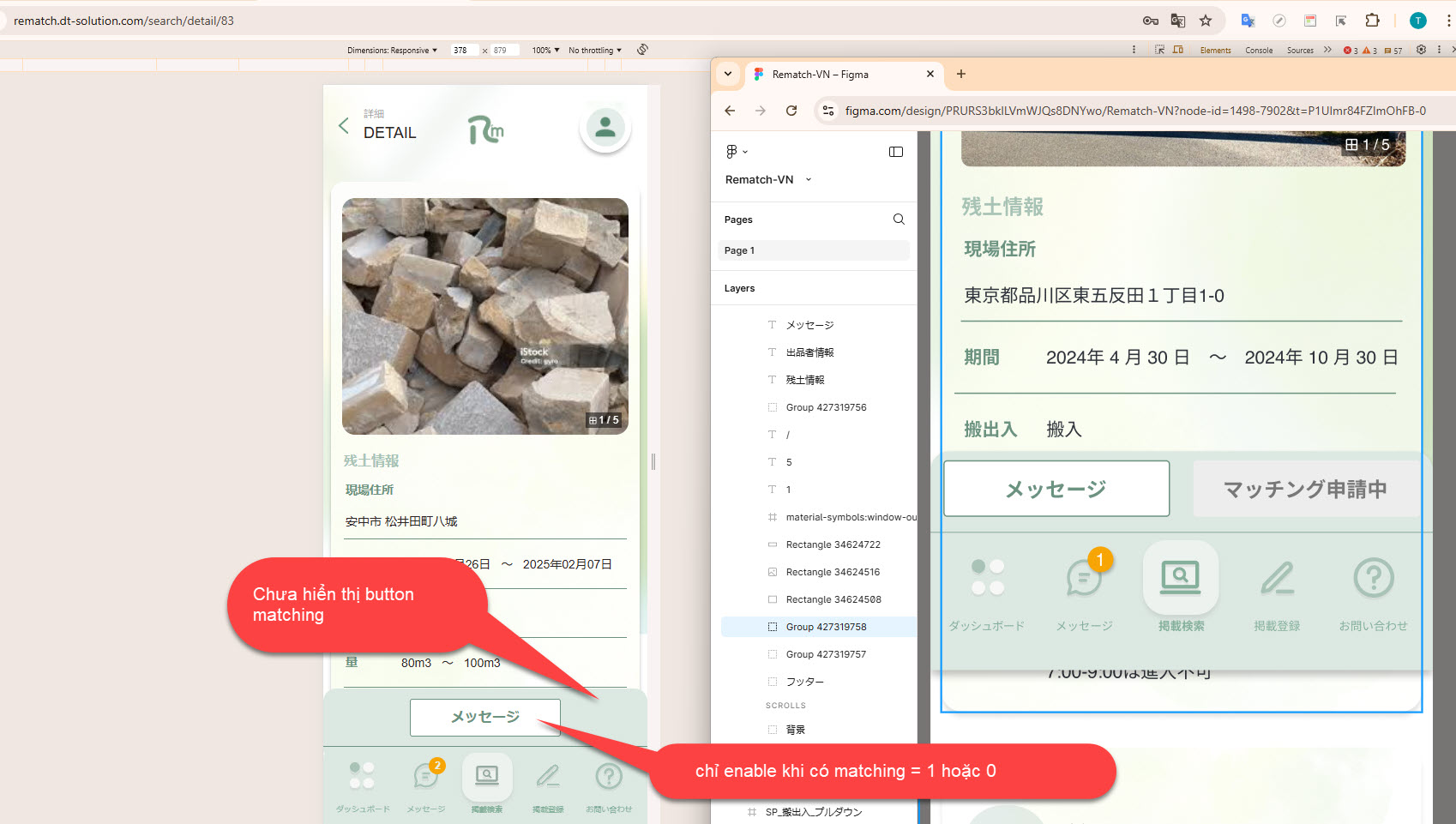The image size is (1456, 824).
Task: Switch to the DevTools Console tab
Action: tap(1258, 51)
